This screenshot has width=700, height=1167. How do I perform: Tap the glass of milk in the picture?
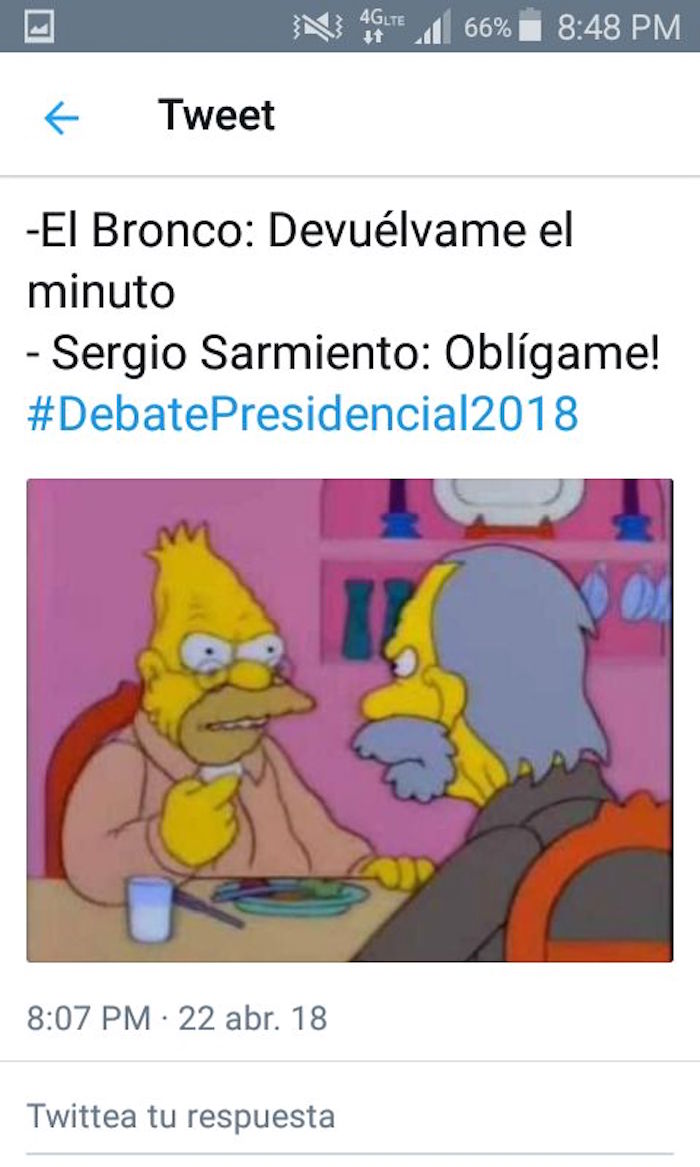coord(149,910)
